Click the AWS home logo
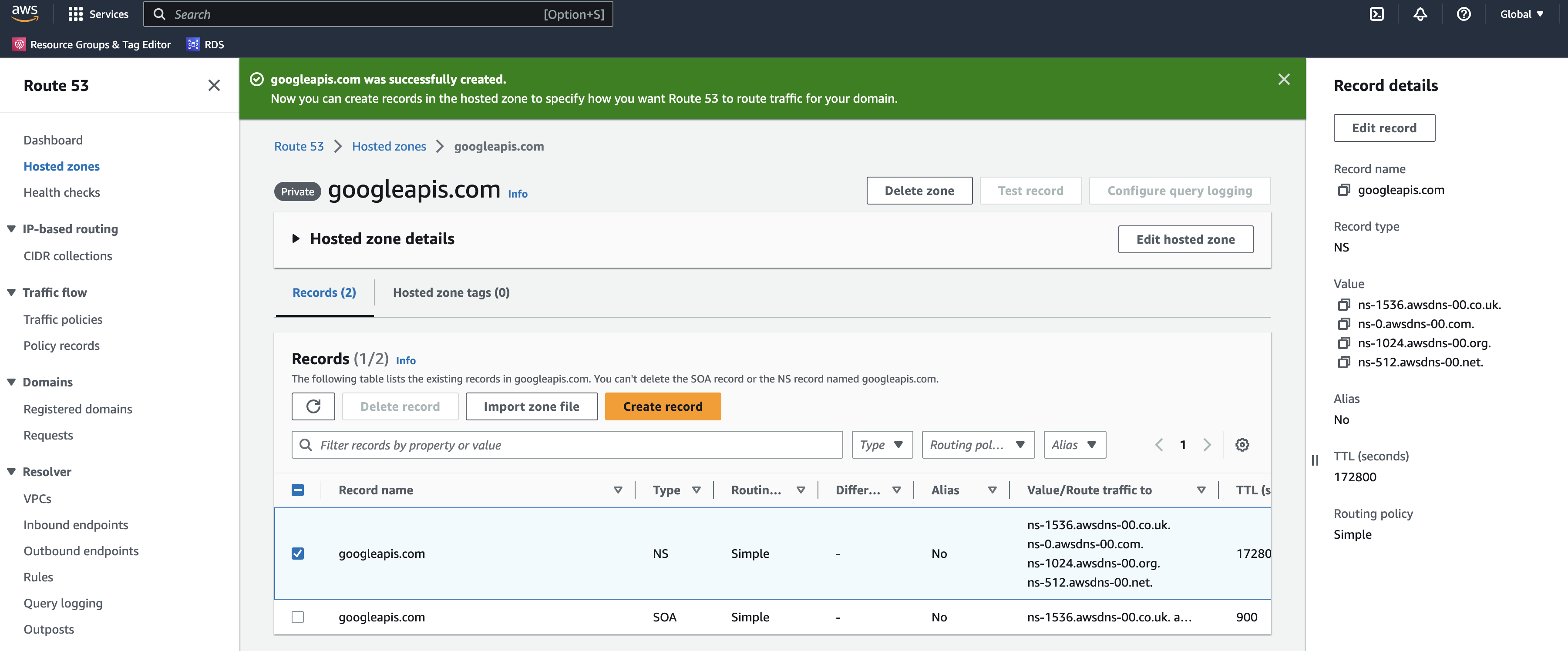1568x651 pixels. coord(24,13)
